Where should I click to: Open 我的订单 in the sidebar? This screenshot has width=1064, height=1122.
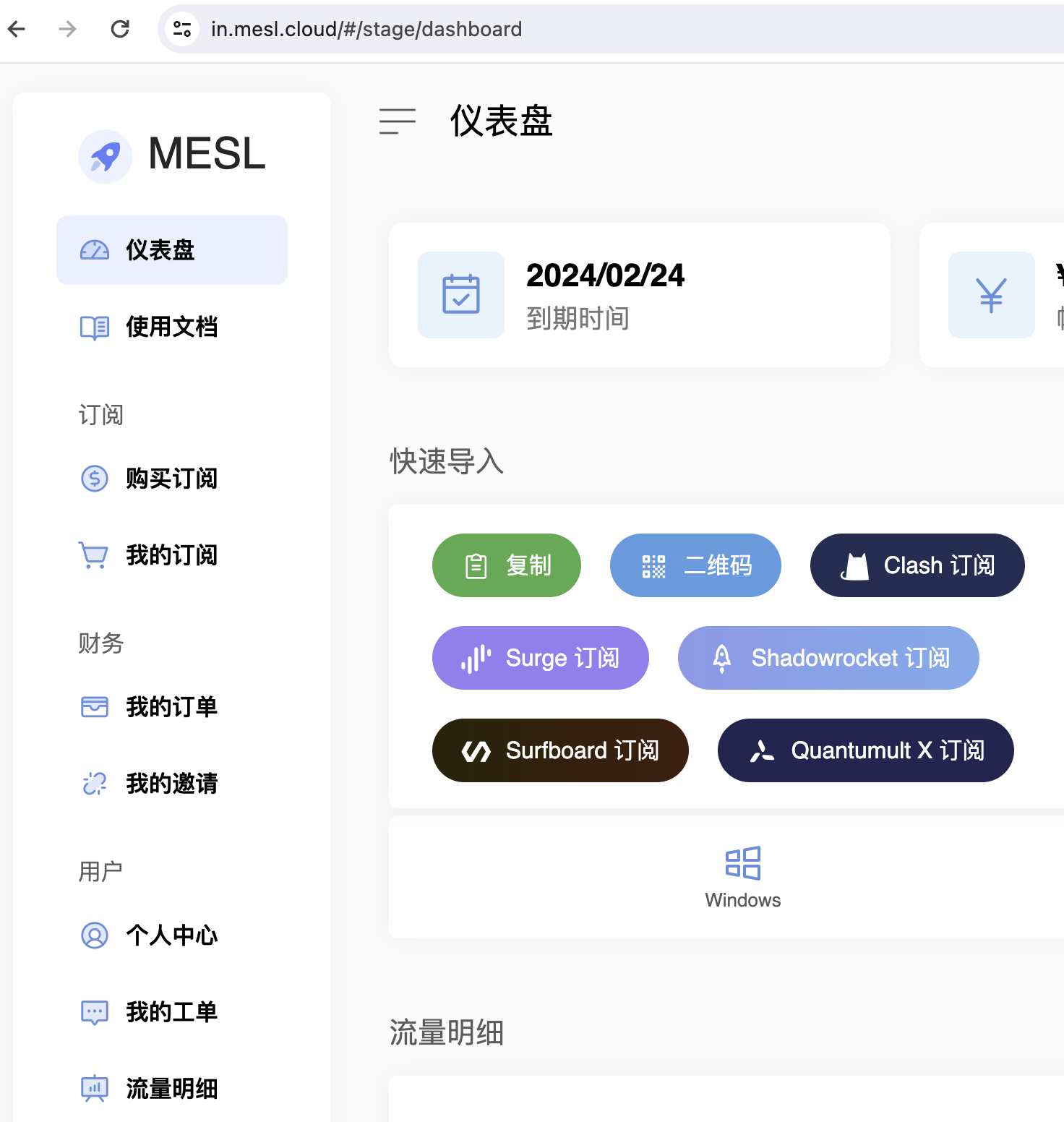[x=172, y=707]
